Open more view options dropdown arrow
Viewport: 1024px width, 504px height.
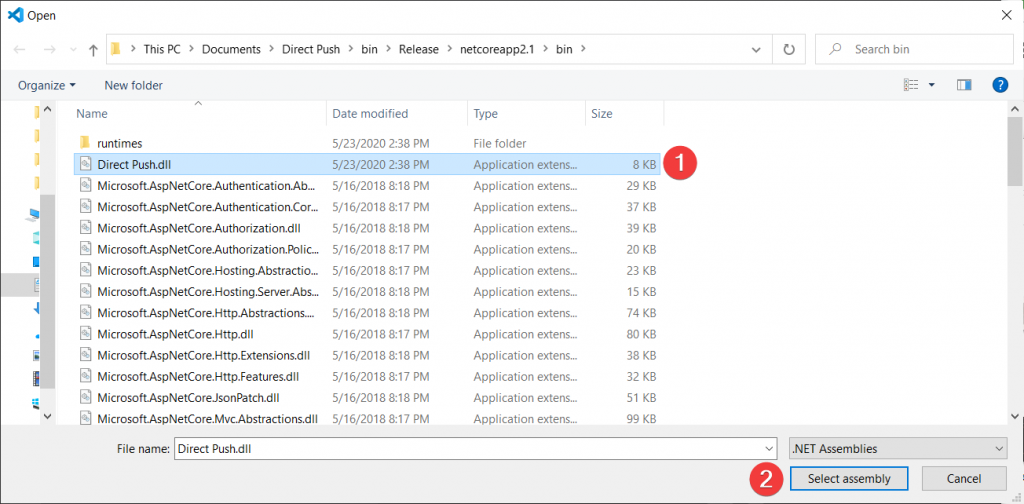[931, 85]
